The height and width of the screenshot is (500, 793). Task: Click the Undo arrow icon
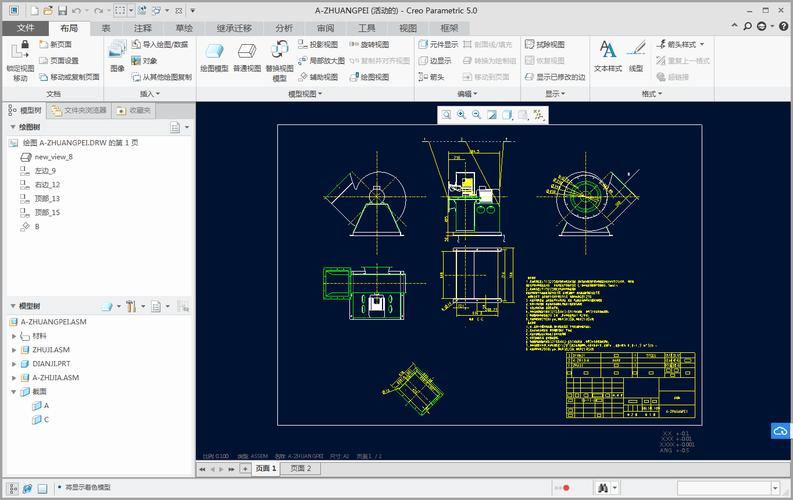(x=76, y=10)
